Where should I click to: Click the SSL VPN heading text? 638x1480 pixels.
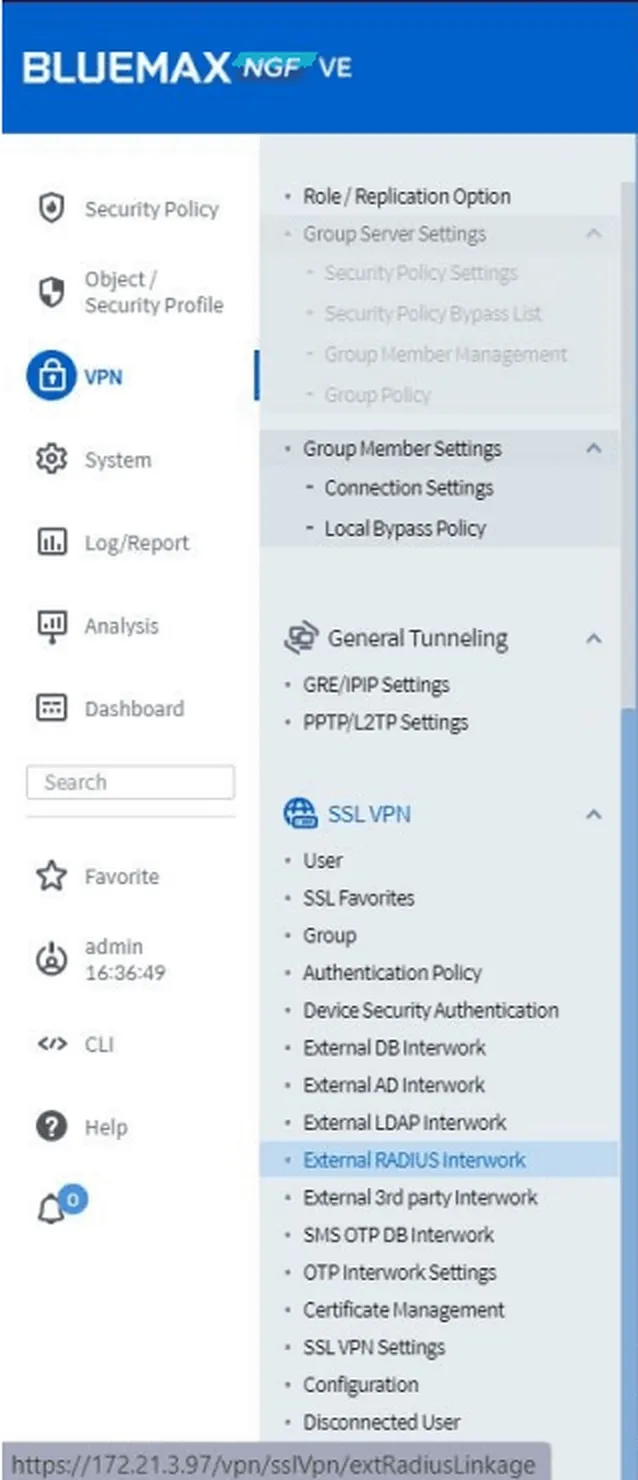(369, 814)
